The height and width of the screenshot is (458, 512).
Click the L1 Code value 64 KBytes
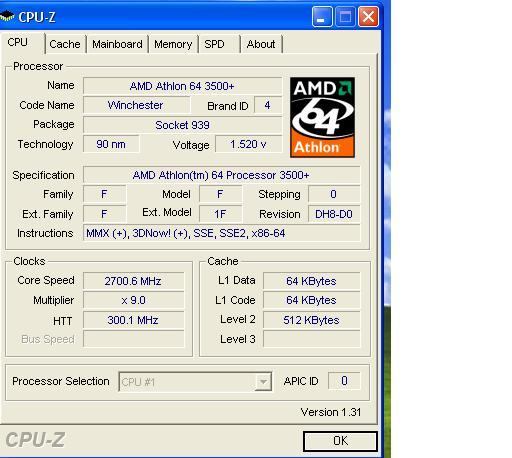click(312, 300)
